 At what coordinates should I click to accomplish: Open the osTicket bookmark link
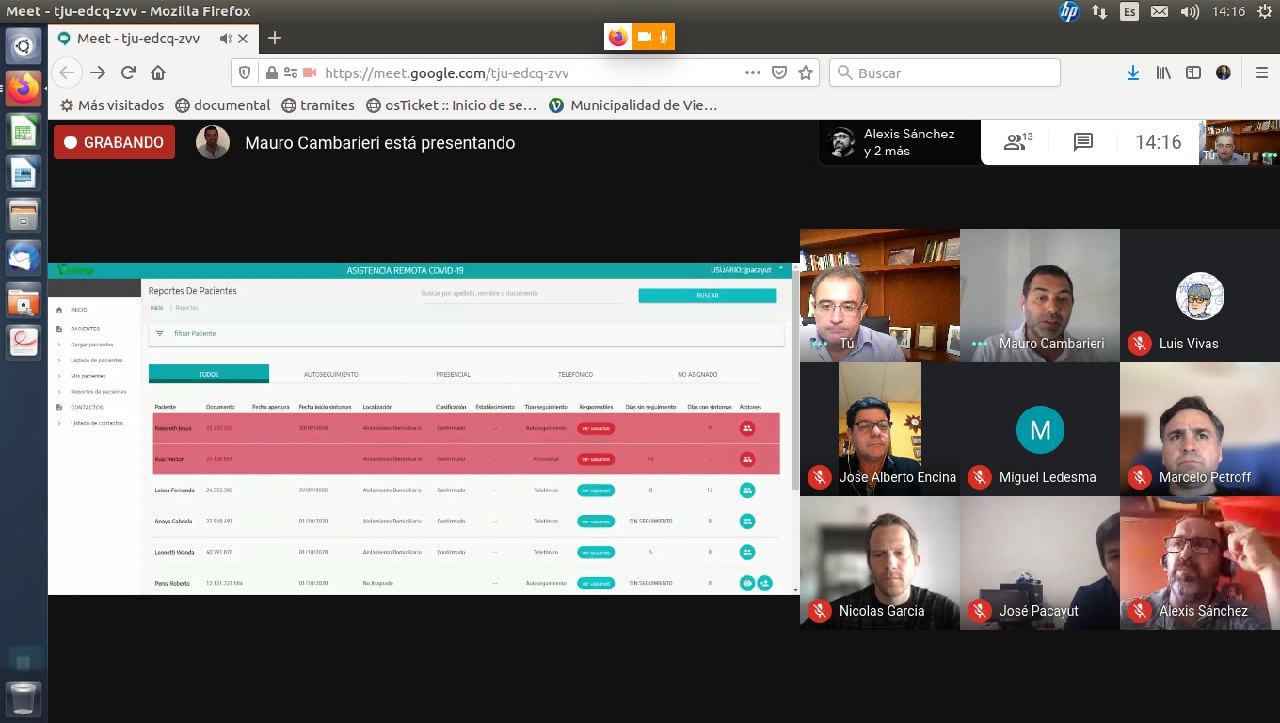coord(452,105)
